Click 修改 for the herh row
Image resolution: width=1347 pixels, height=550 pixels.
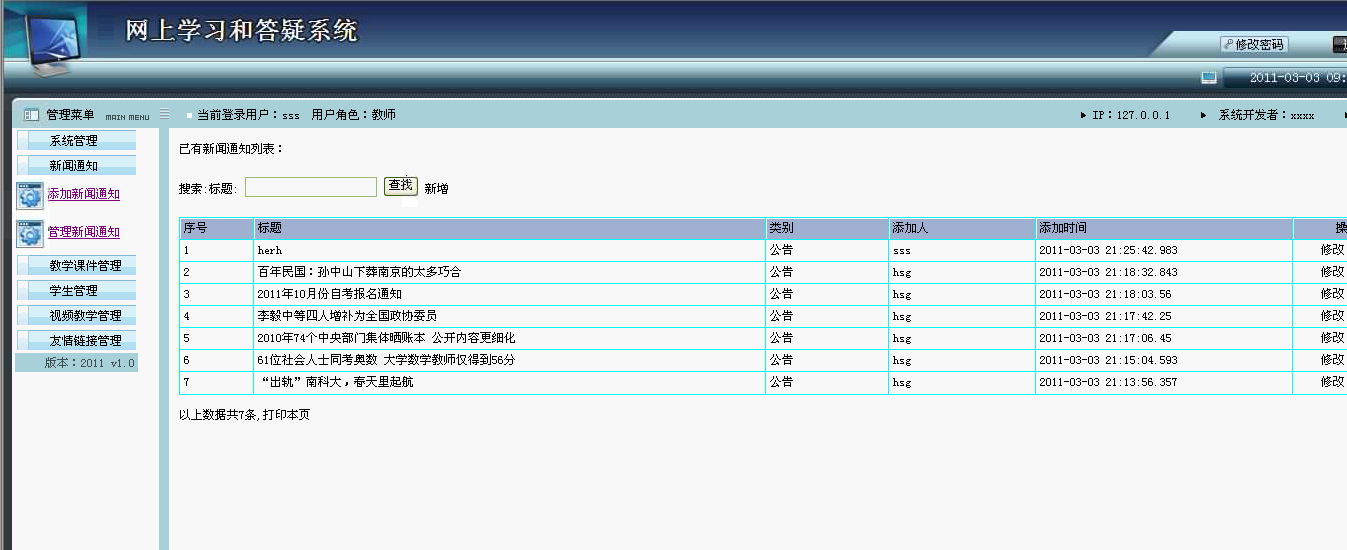[x=1332, y=250]
